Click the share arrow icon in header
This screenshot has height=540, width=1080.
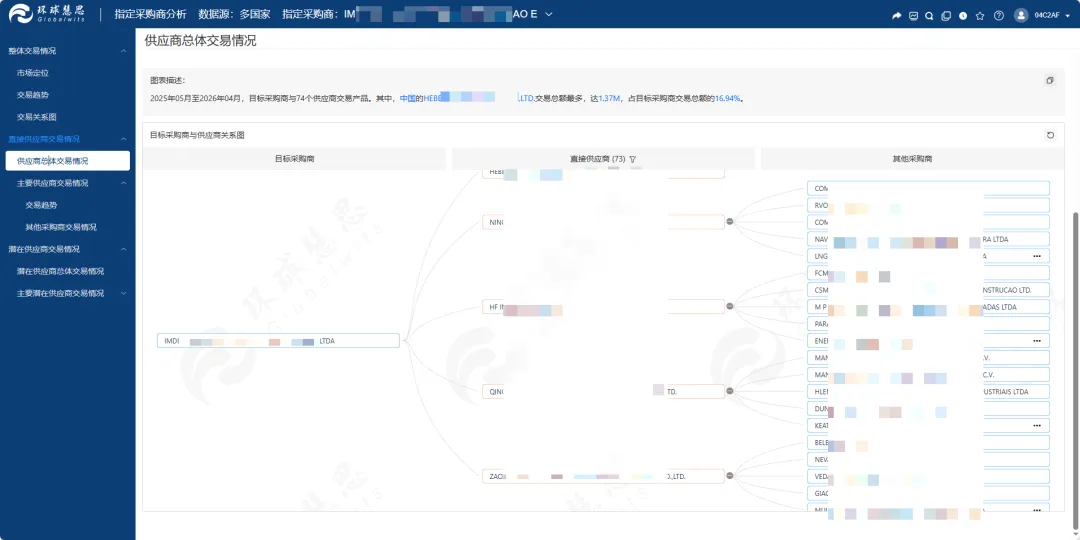pyautogui.click(x=896, y=15)
